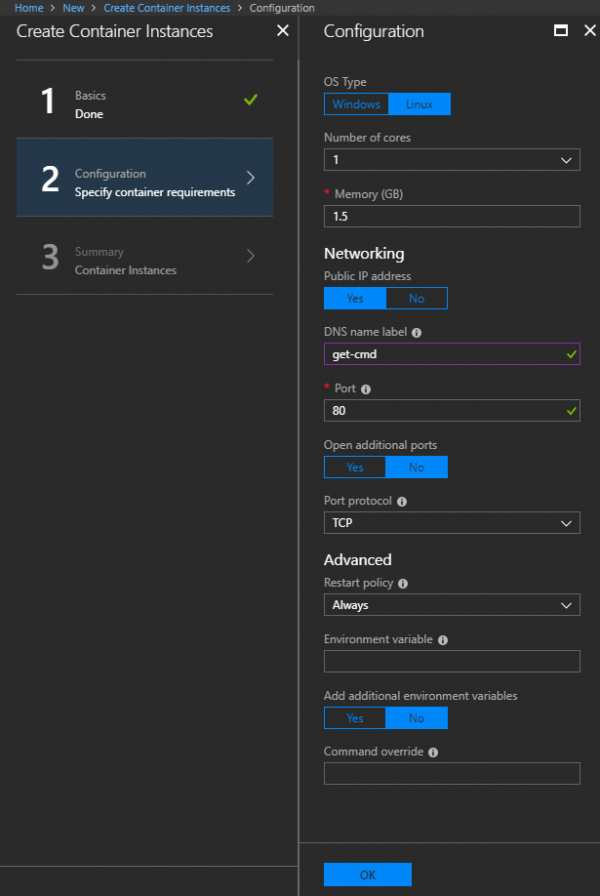Image resolution: width=600 pixels, height=896 pixels.
Task: Open step 1 Basics
Action: [145, 99]
